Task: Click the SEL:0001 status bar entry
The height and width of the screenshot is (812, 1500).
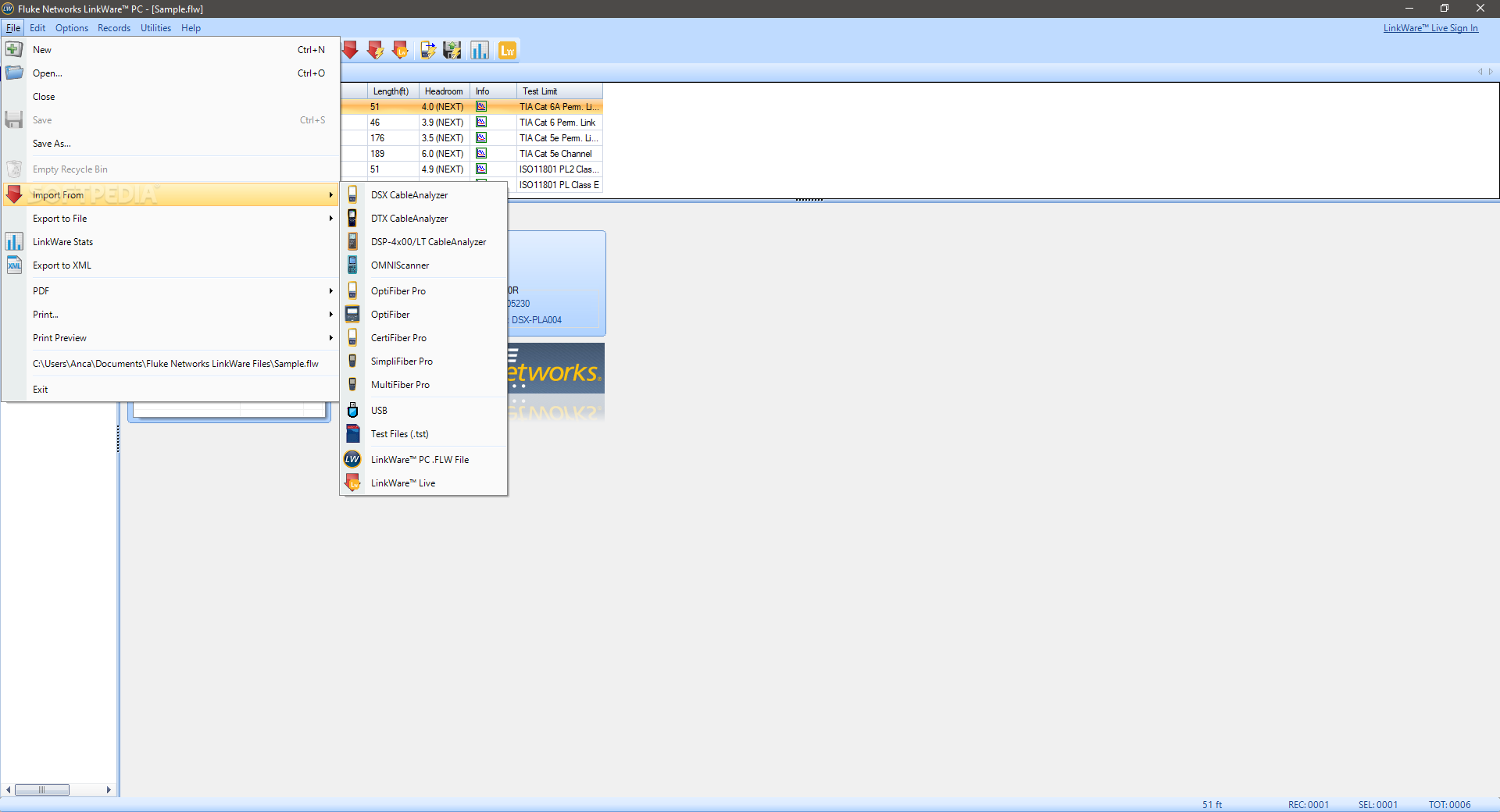Action: coord(1378,805)
